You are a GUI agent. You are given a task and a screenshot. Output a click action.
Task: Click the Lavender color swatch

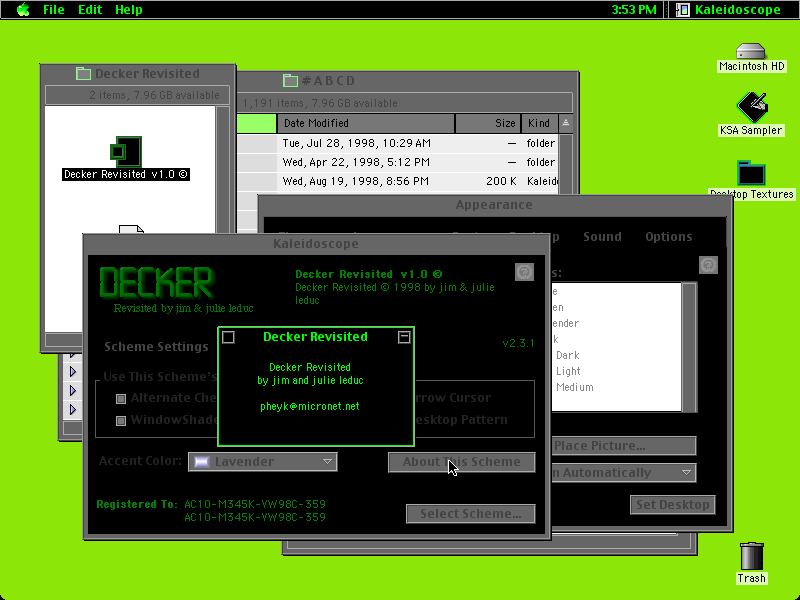coord(202,462)
